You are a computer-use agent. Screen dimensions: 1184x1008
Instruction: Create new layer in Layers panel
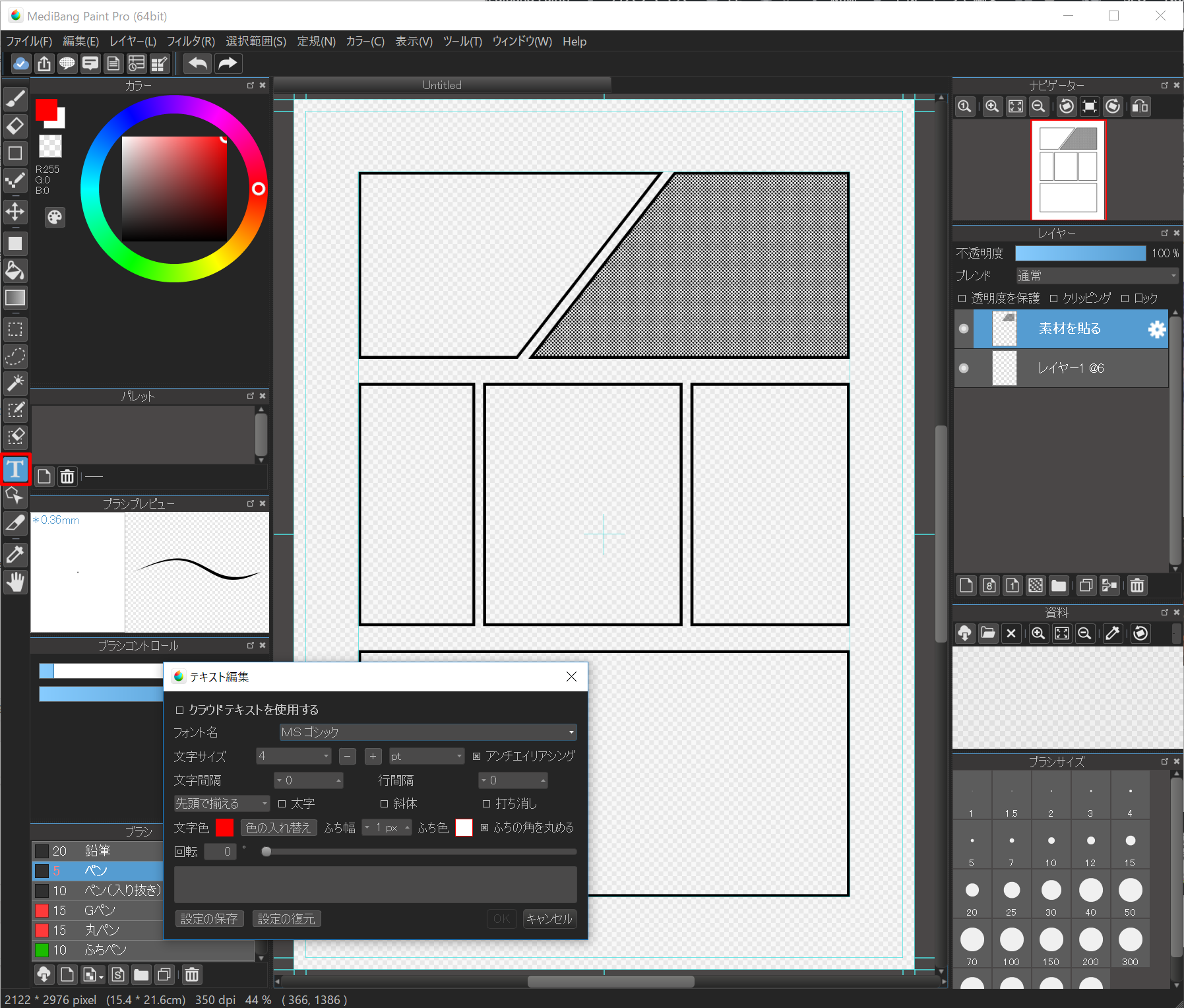[x=966, y=585]
